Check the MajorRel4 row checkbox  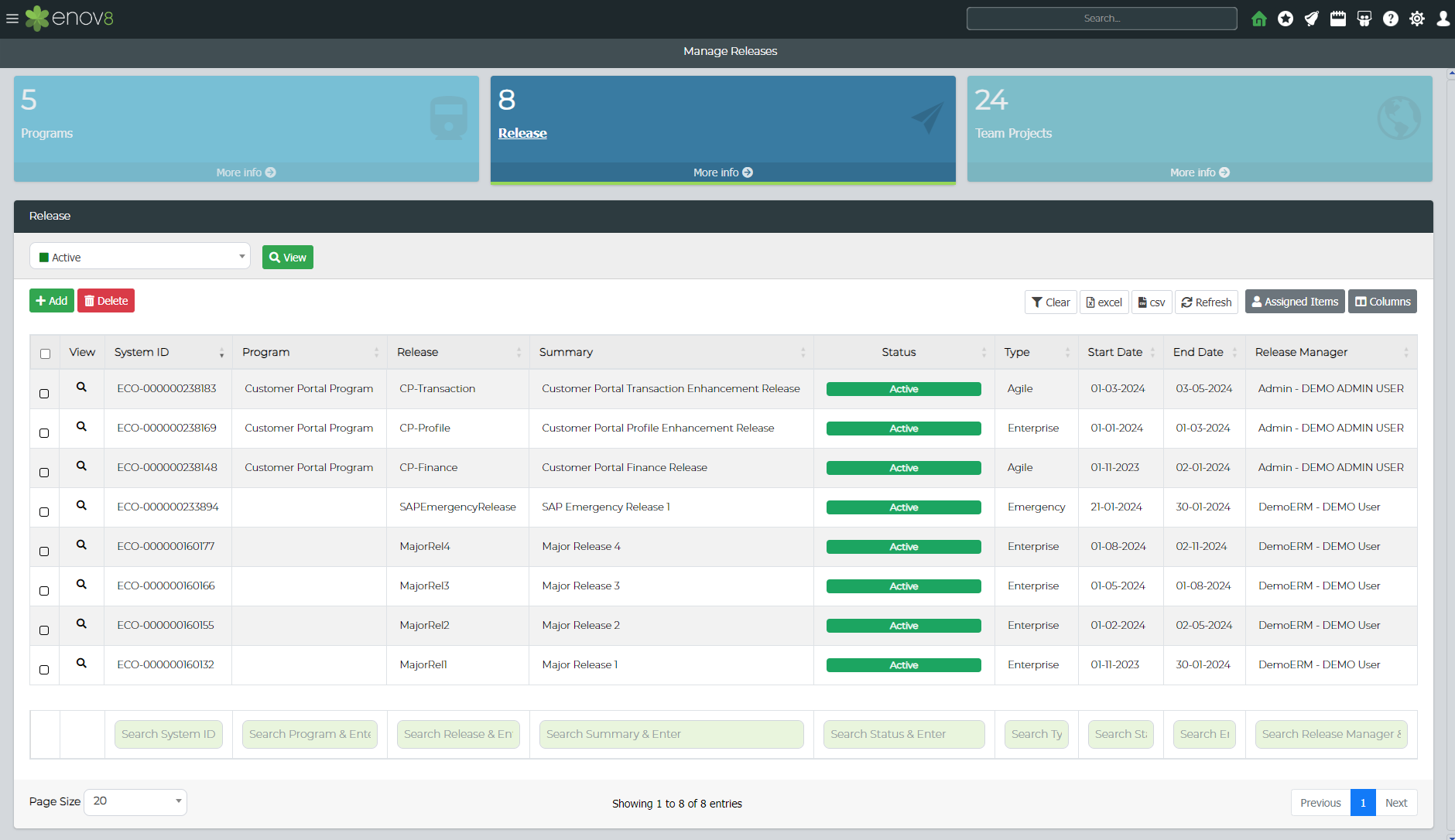coord(44,551)
